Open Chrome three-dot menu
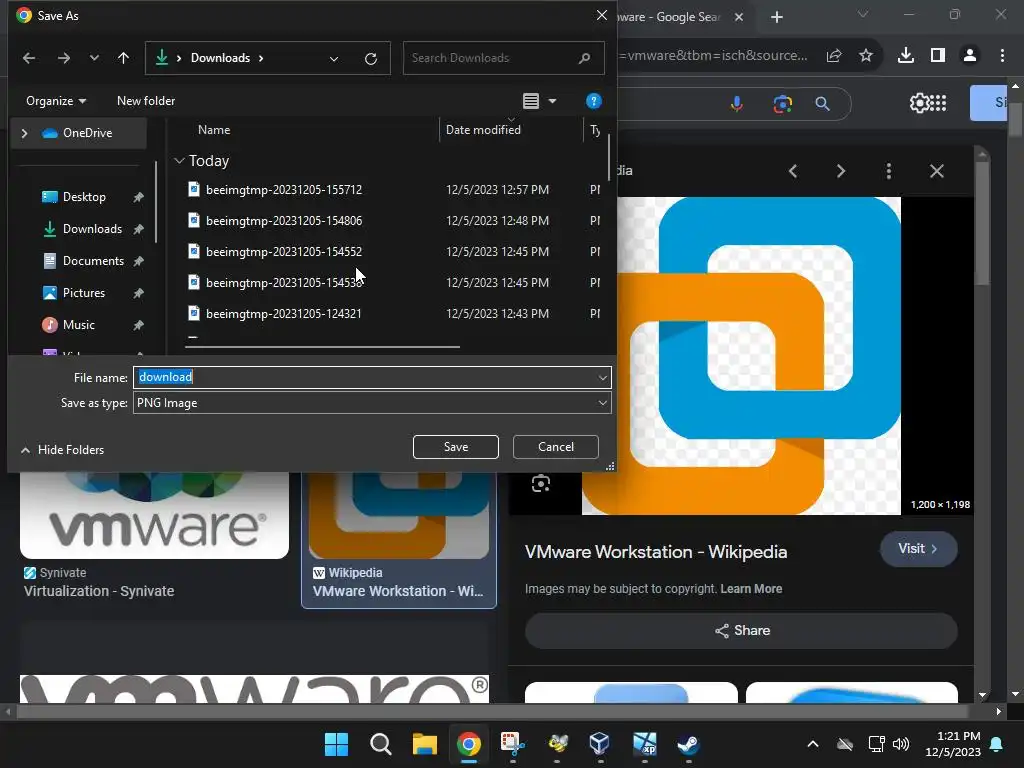Image resolution: width=1024 pixels, height=768 pixels. pos(1002,56)
